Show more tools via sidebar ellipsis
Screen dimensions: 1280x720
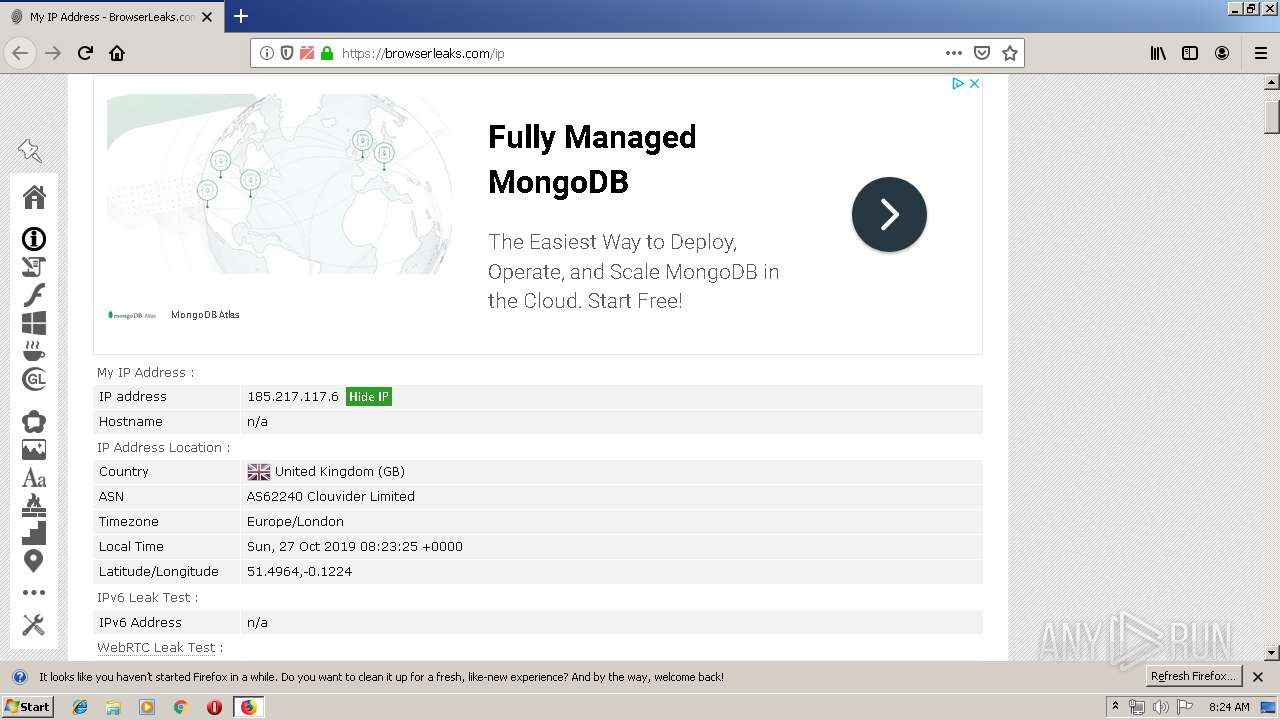34,593
